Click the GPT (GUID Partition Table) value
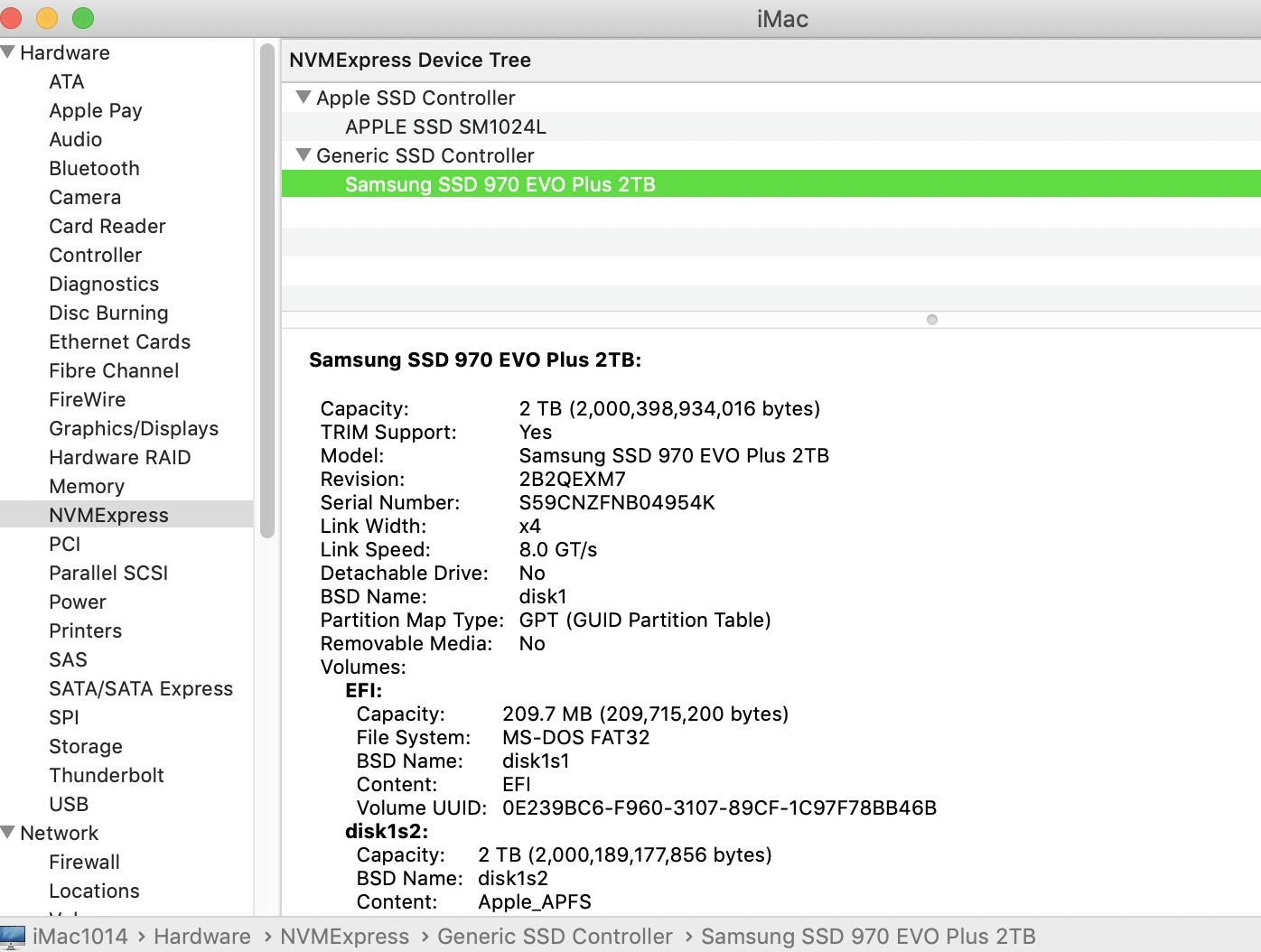1261x952 pixels. click(645, 620)
